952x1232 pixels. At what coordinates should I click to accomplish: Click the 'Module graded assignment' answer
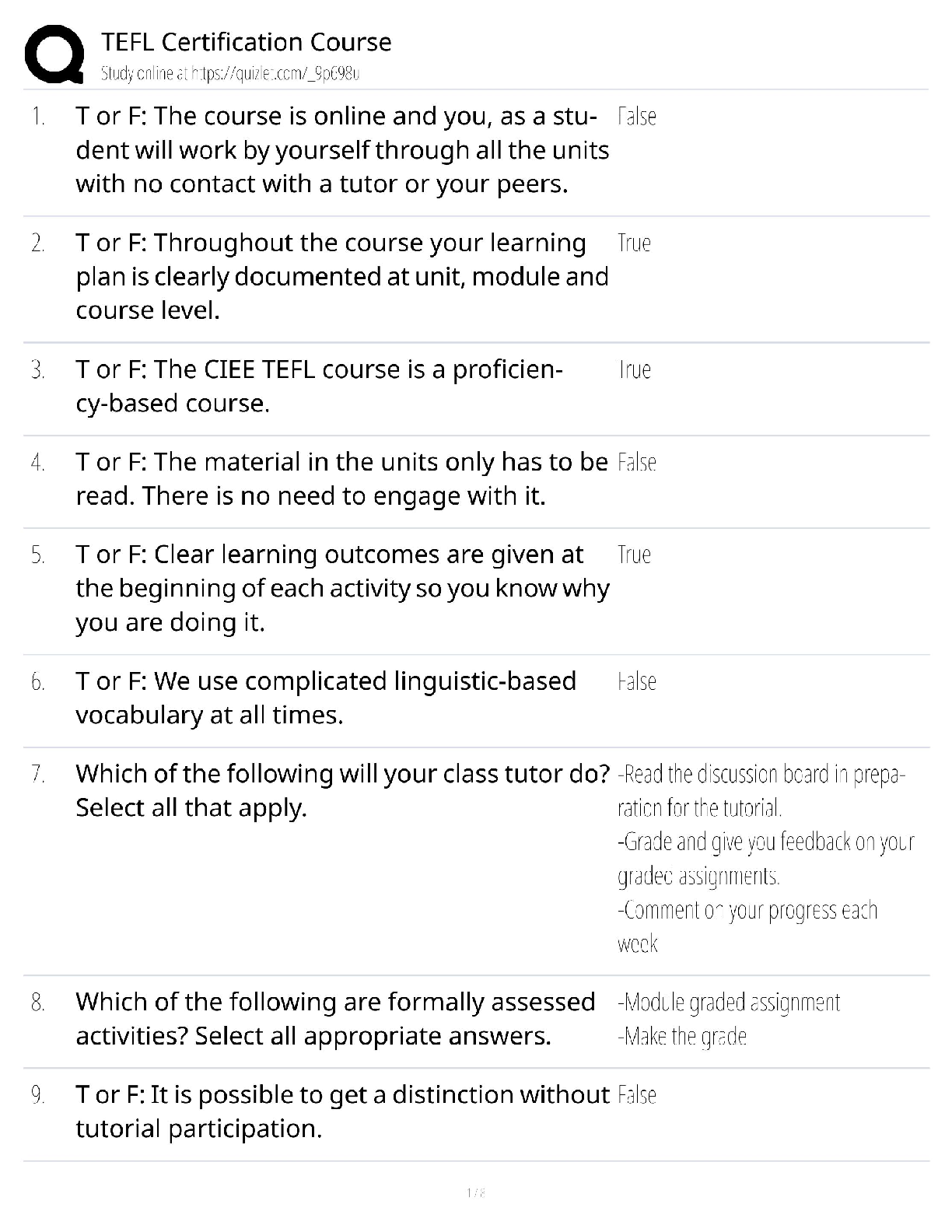[x=729, y=1003]
